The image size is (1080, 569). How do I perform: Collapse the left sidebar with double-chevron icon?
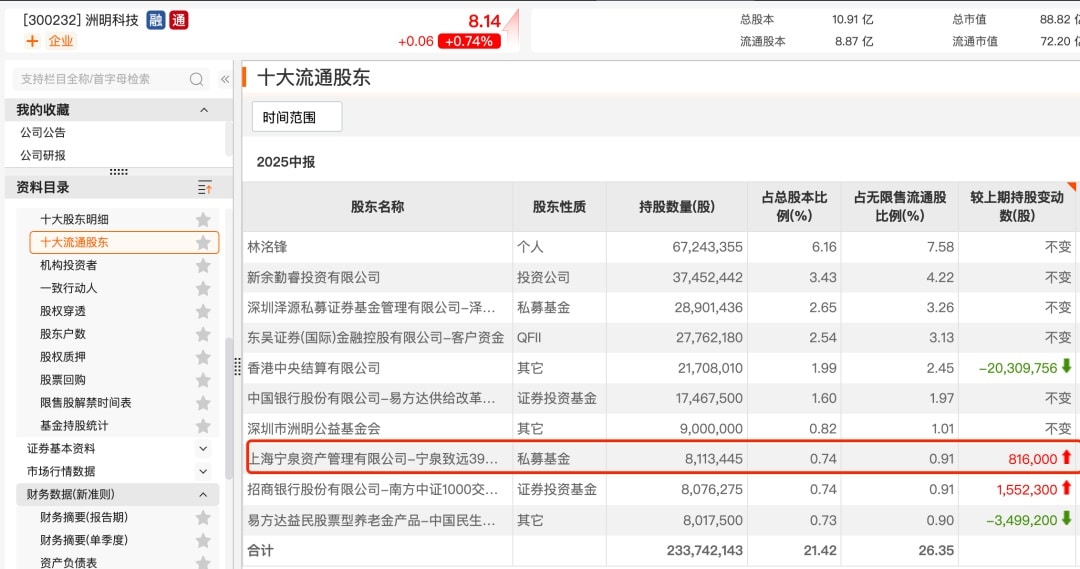pos(225,79)
